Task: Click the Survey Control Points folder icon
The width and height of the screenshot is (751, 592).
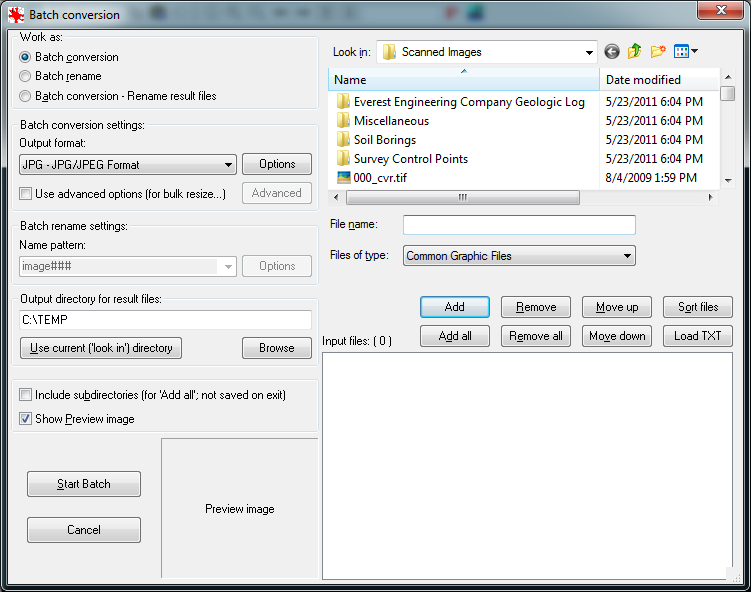Action: pos(343,159)
